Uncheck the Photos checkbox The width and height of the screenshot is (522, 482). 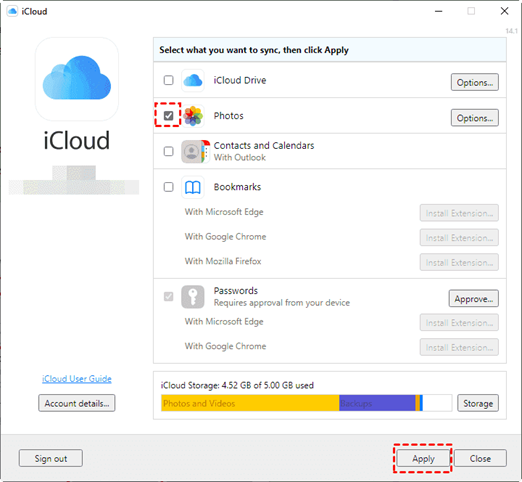[168, 116]
